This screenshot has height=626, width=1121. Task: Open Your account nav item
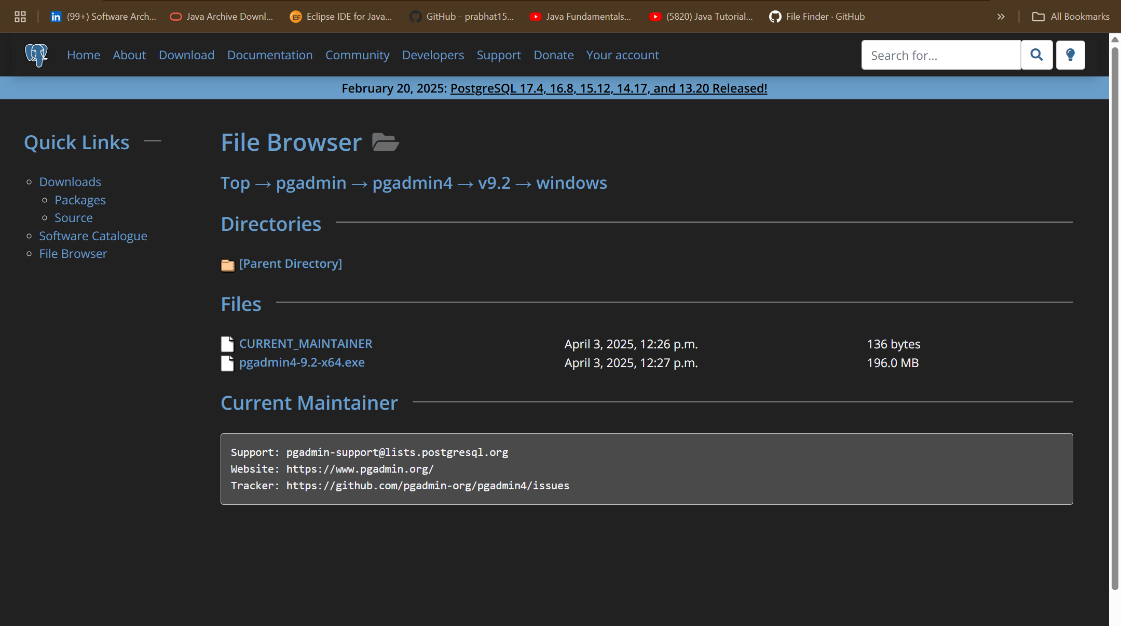(x=623, y=55)
